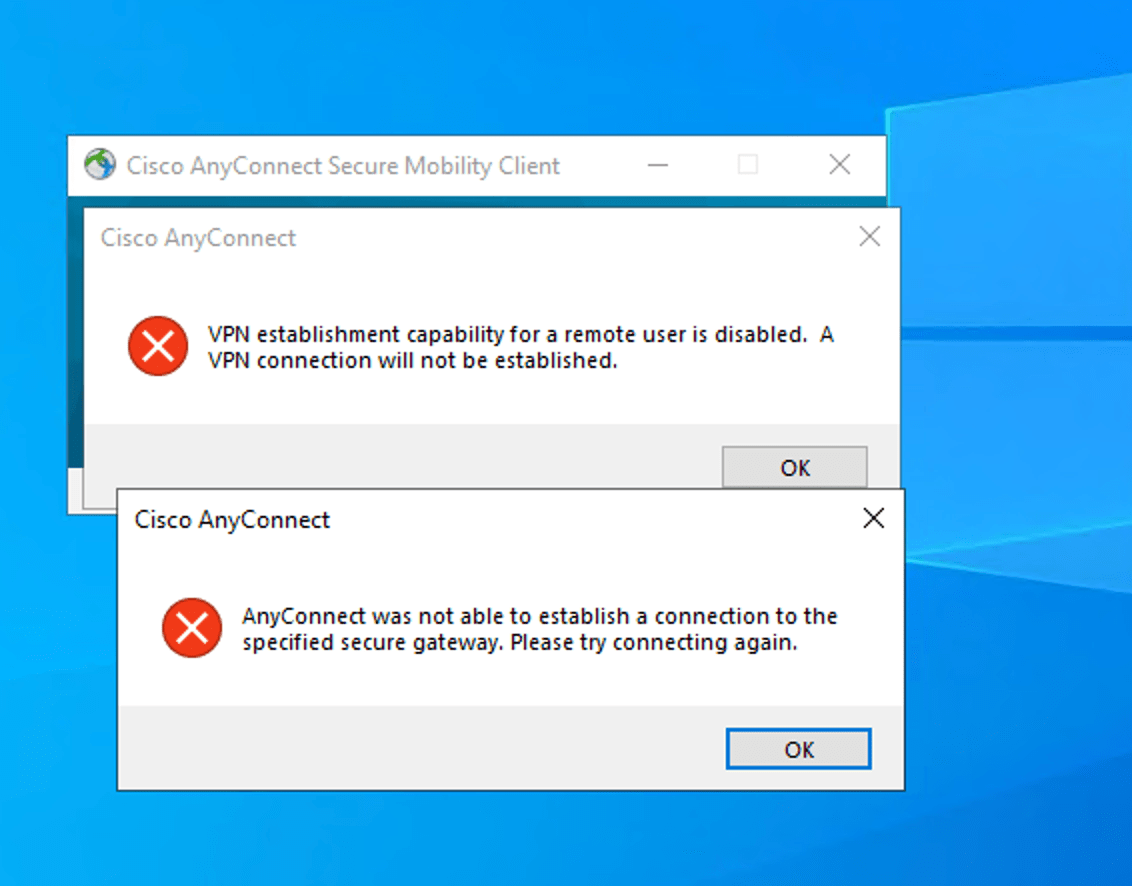Click the red error icon in VPN disabled dialog

point(158,346)
